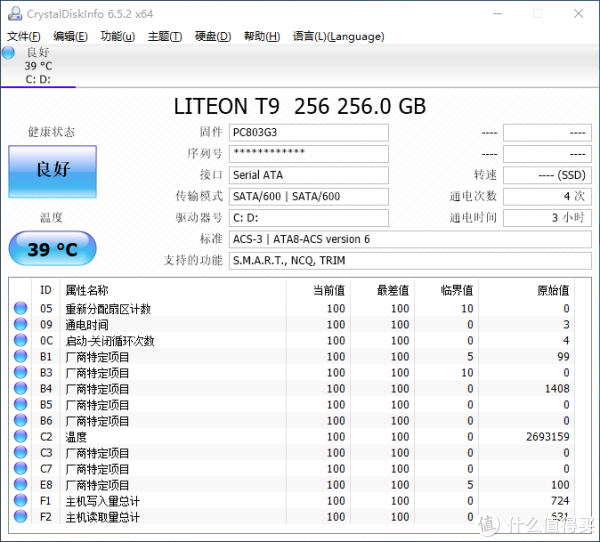Click the 支持的功能 label
Viewport: 600px width, 542px height.
[193, 261]
